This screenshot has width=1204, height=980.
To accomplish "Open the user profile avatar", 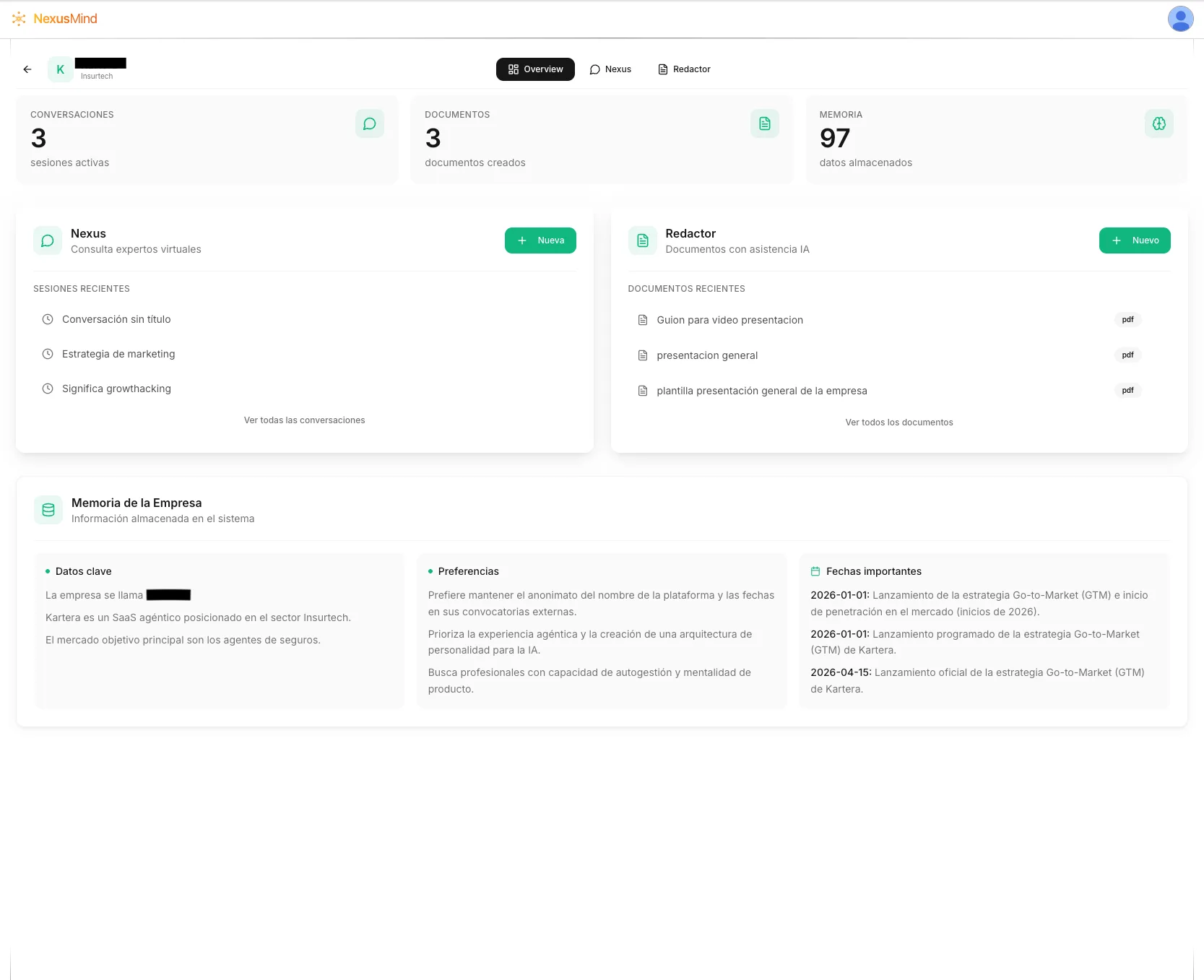I will [1180, 19].
